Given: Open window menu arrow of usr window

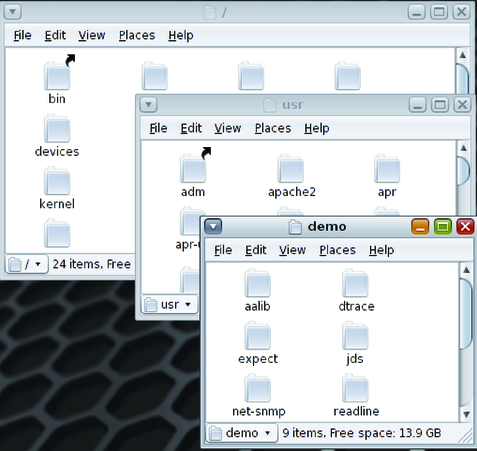Looking at the screenshot, I should pos(149,105).
